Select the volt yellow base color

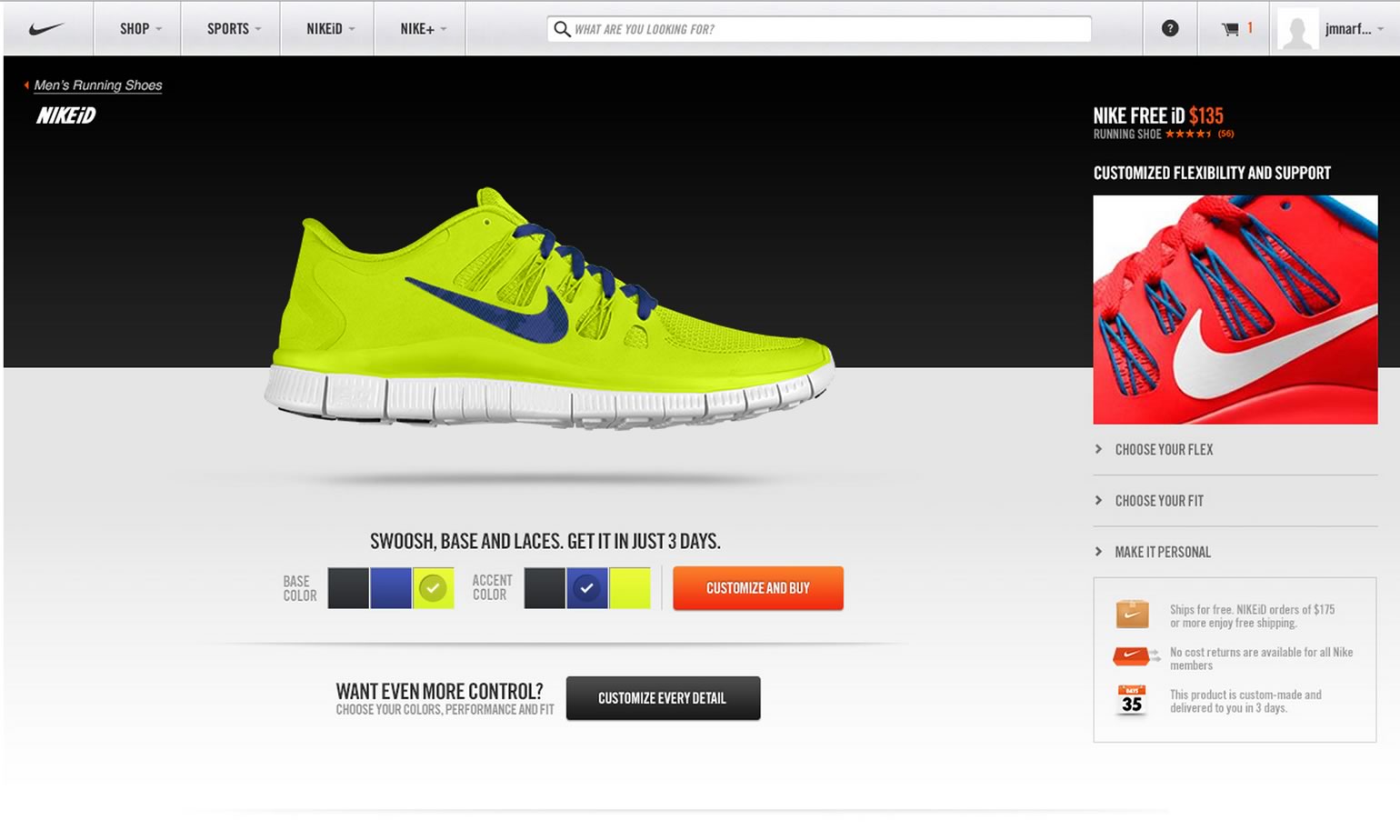434,588
